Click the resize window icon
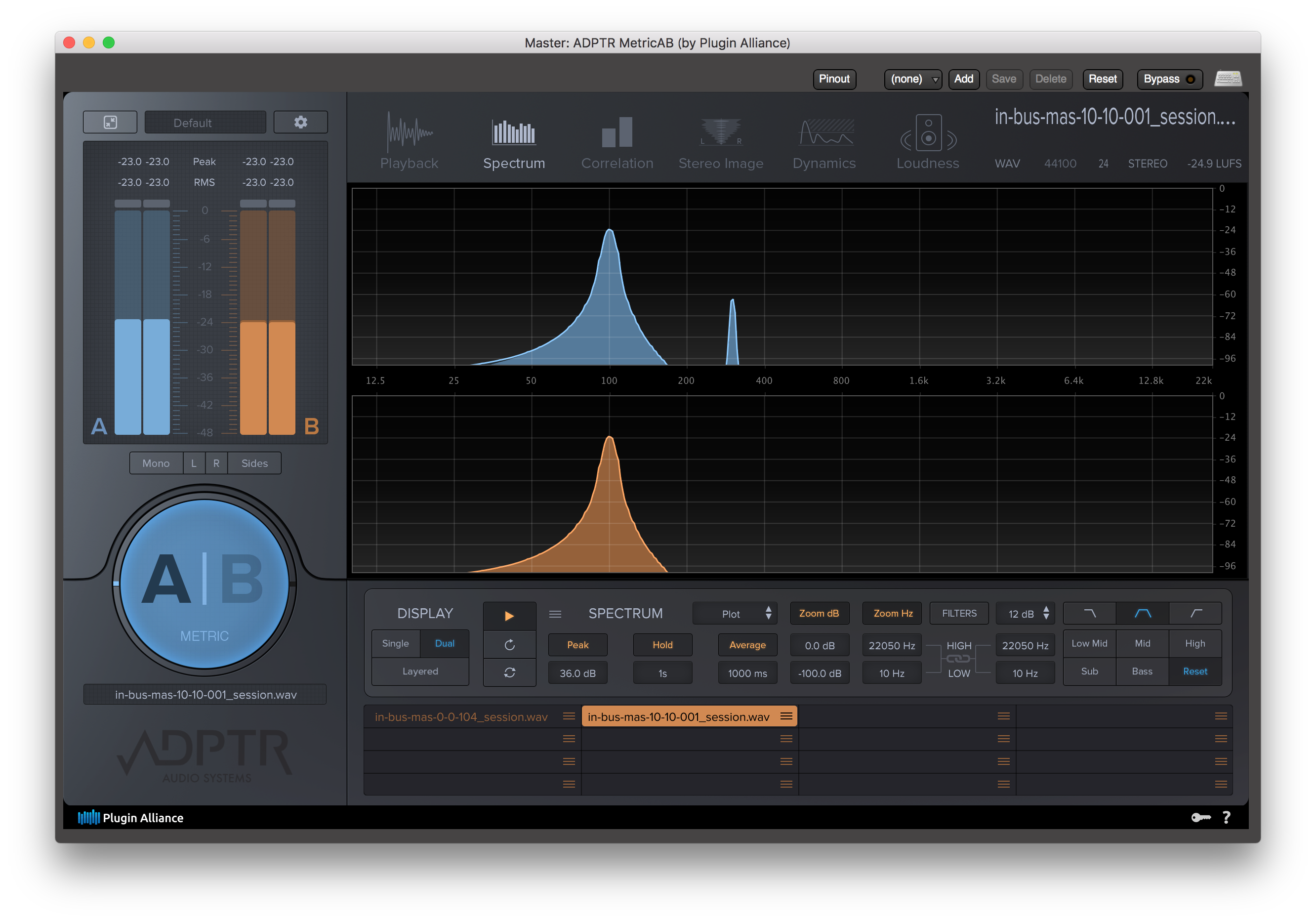1316x922 pixels. (110, 122)
